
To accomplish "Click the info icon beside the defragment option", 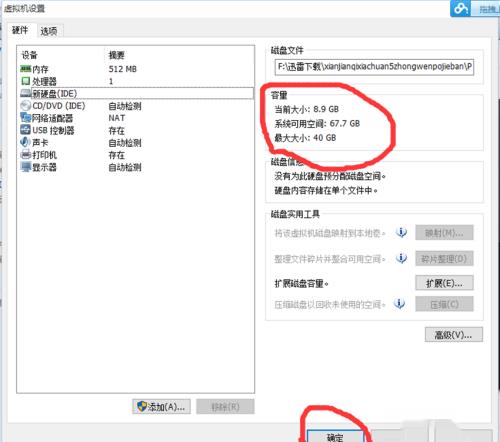I will (401, 258).
